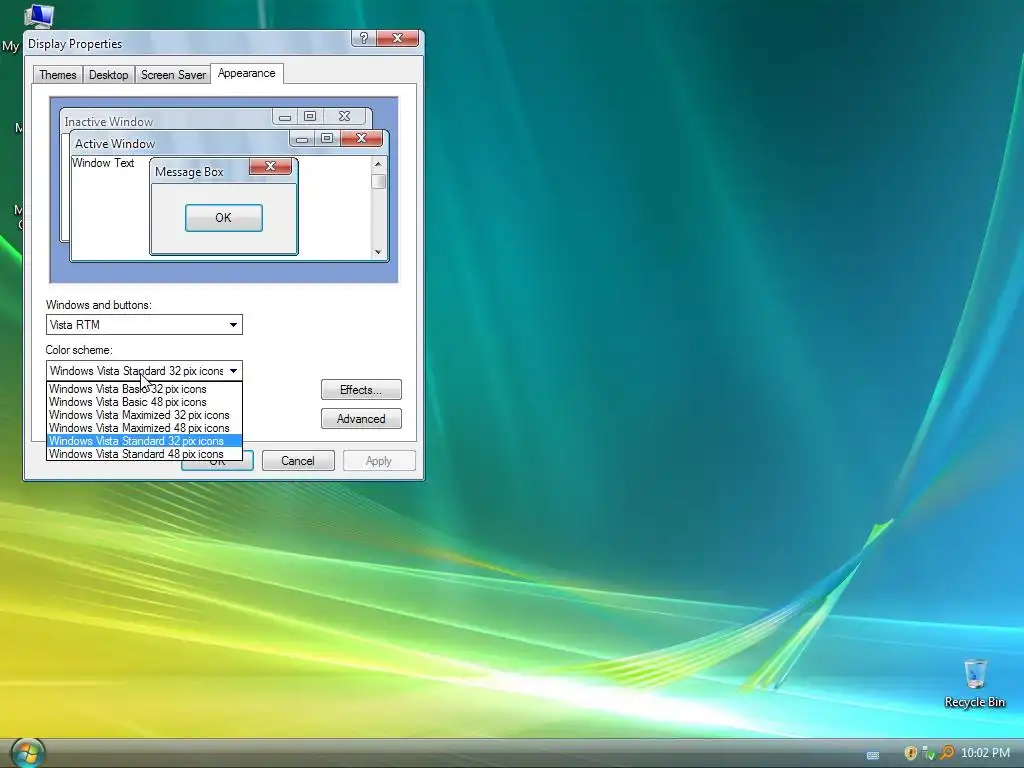The height and width of the screenshot is (768, 1024).
Task: Click the preview scrollbar thumb
Action: click(378, 181)
